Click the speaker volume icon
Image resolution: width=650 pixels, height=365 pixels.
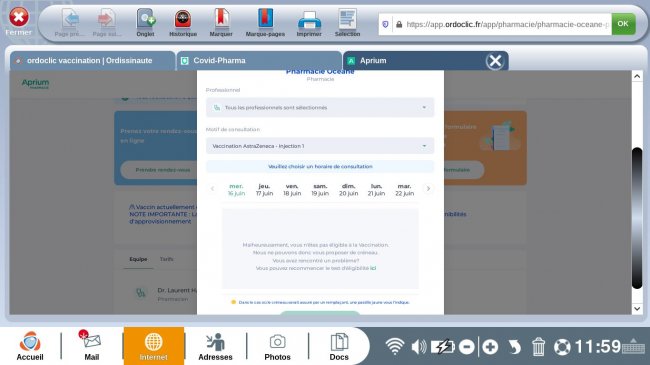point(419,347)
